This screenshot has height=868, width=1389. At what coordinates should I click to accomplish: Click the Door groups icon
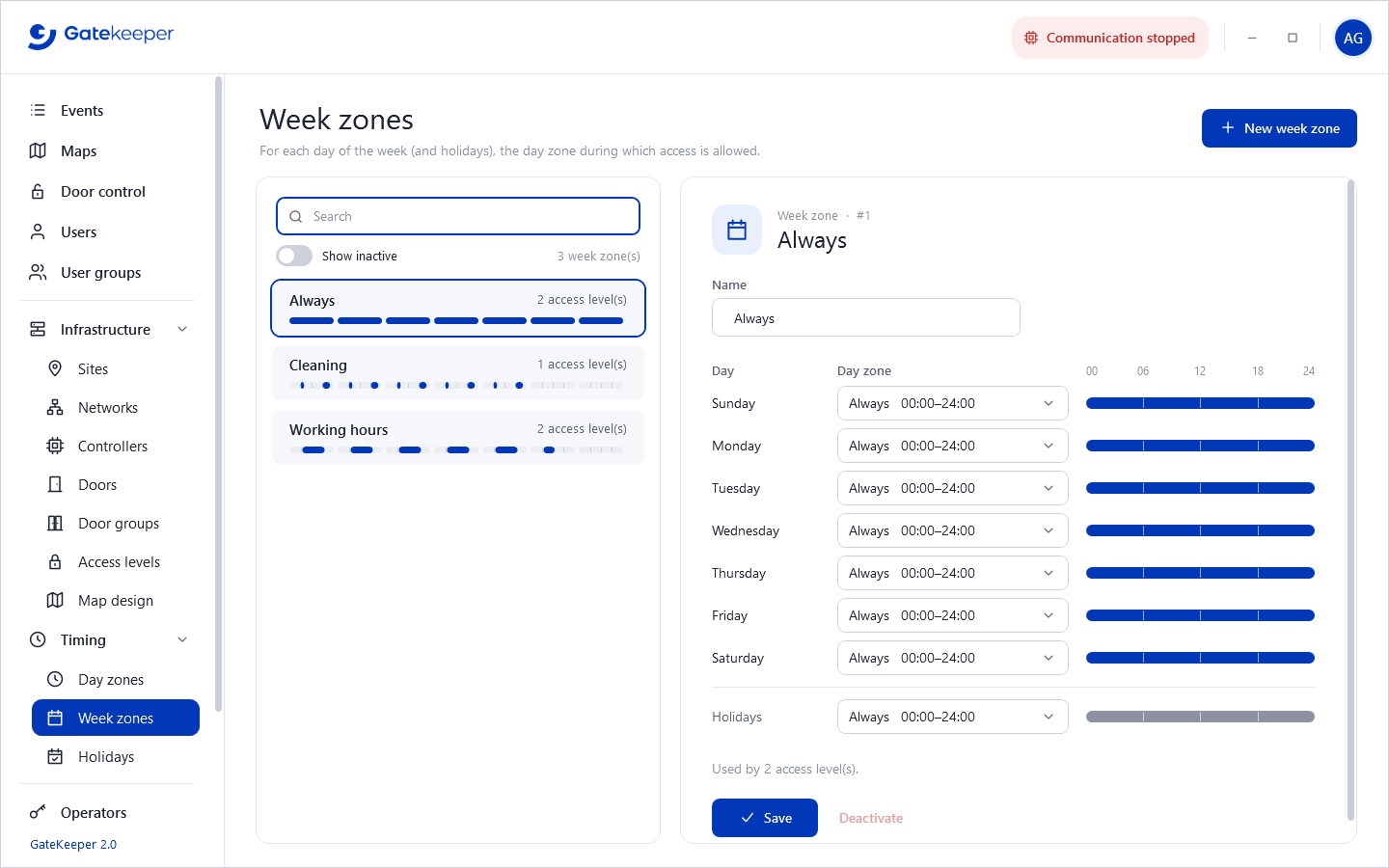tap(55, 523)
